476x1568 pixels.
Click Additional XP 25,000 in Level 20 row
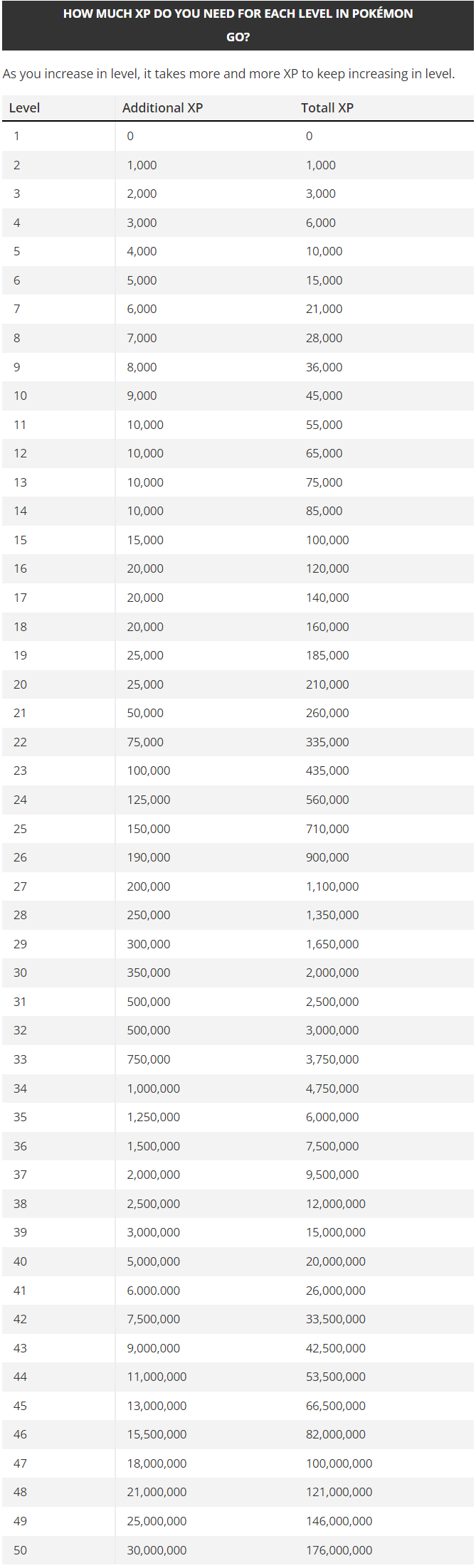[145, 684]
